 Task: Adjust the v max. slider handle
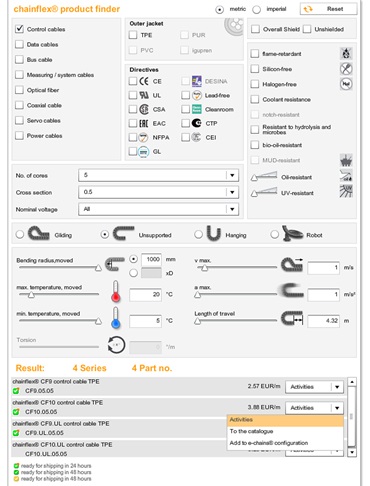(x=204, y=268)
